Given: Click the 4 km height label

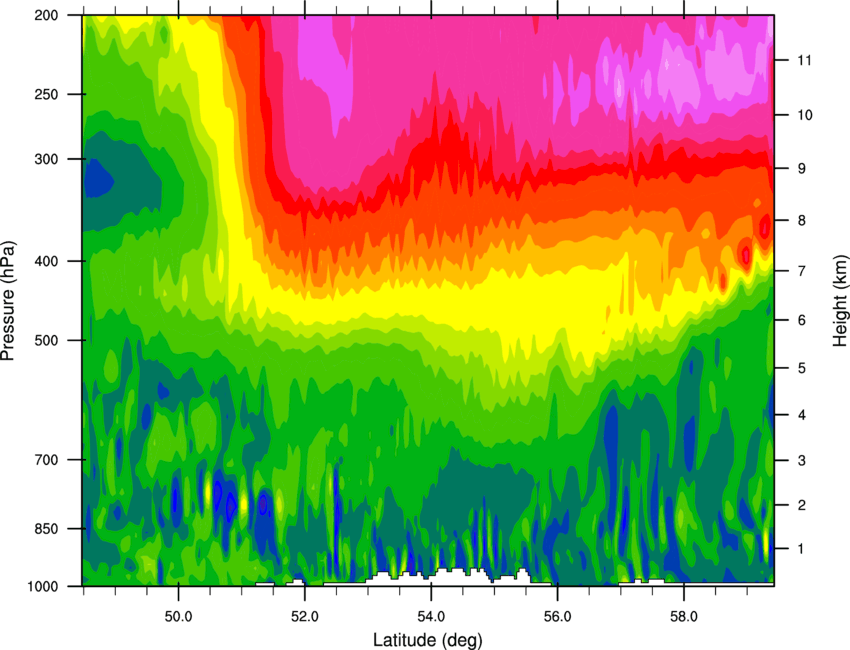Looking at the screenshot, I should 801,415.
